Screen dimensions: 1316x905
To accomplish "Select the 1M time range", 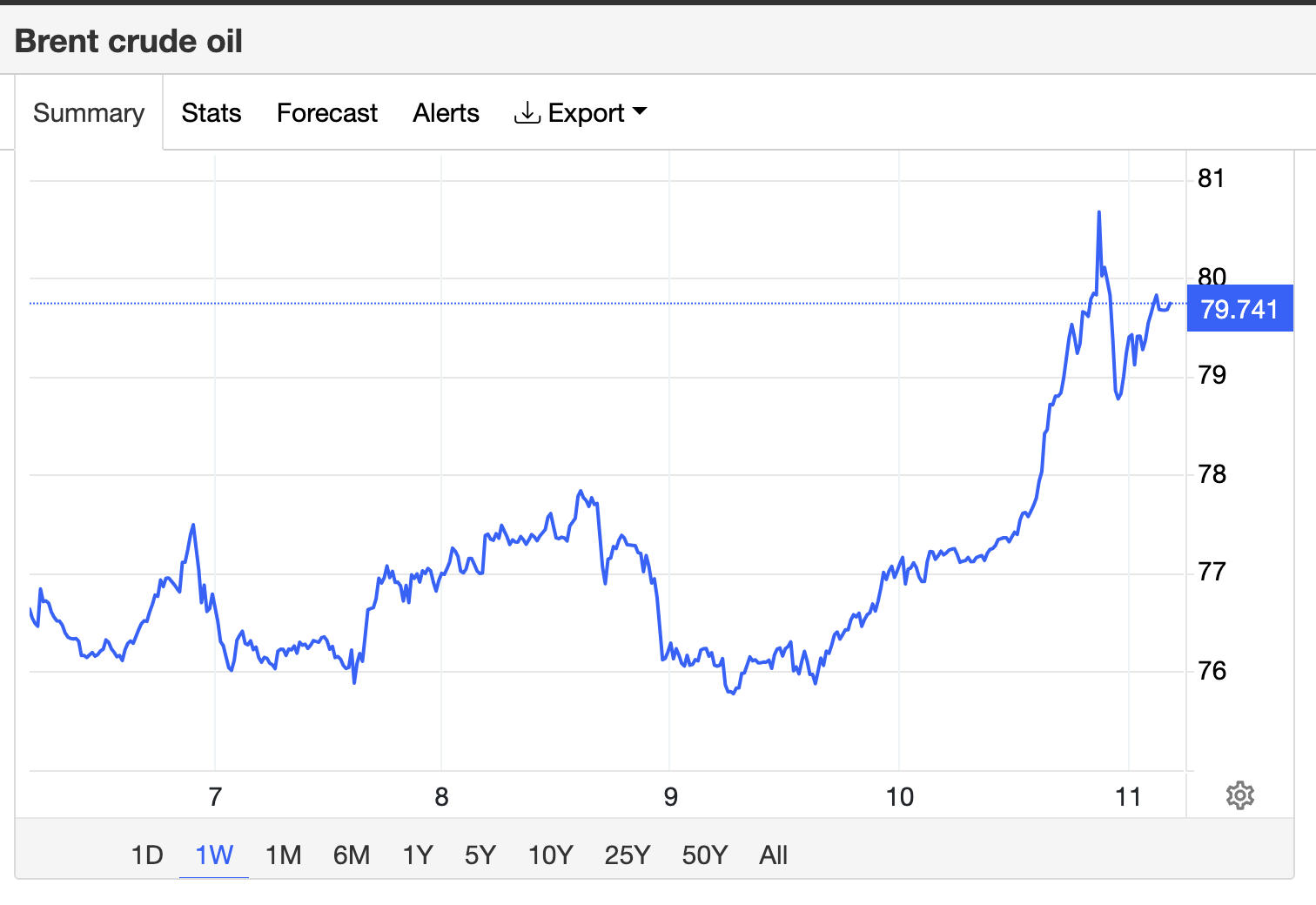I will pyautogui.click(x=283, y=855).
